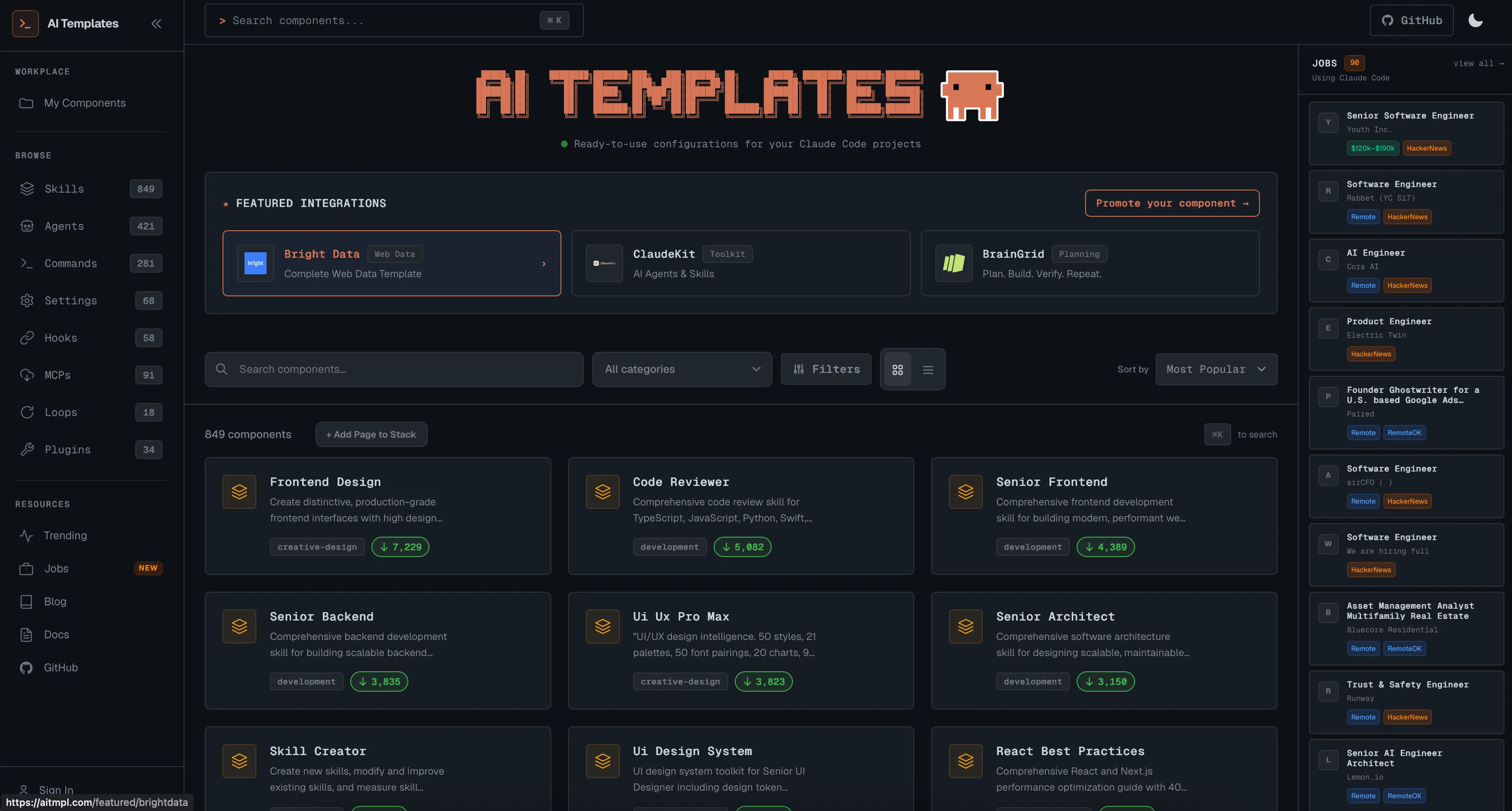
Task: Switch to grid view
Action: [897, 370]
